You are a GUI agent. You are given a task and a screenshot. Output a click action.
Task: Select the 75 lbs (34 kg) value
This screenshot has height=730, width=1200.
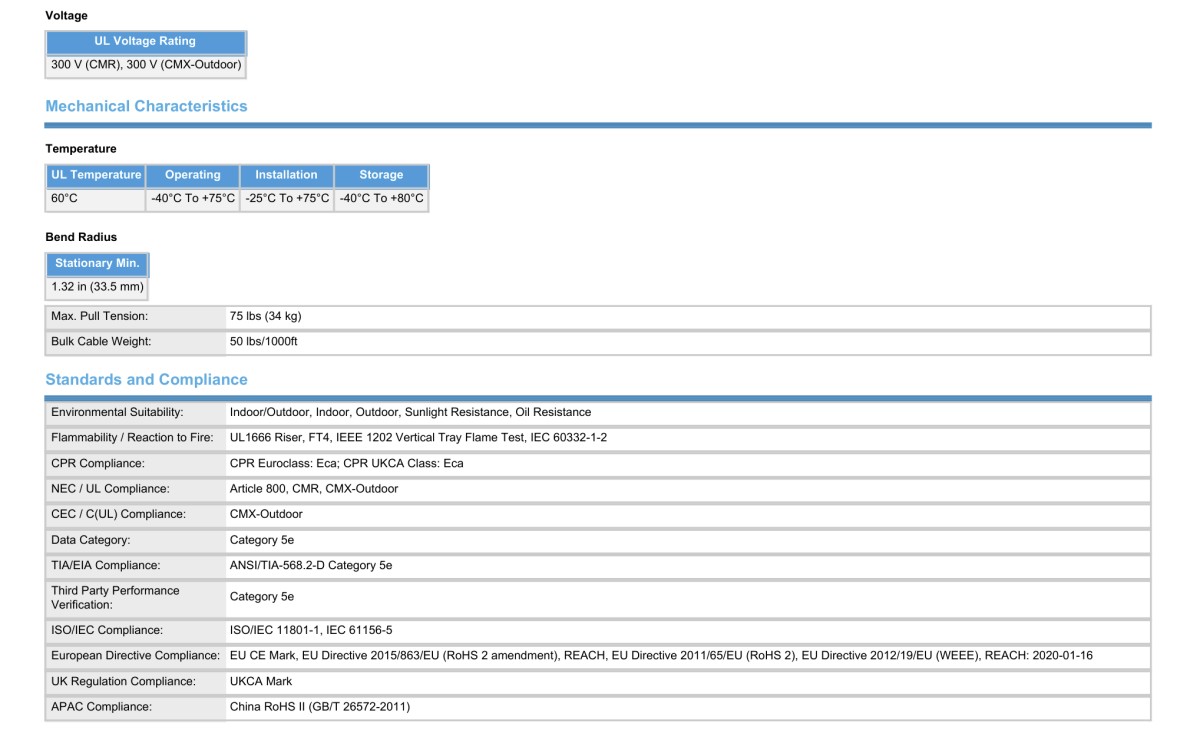click(x=265, y=316)
